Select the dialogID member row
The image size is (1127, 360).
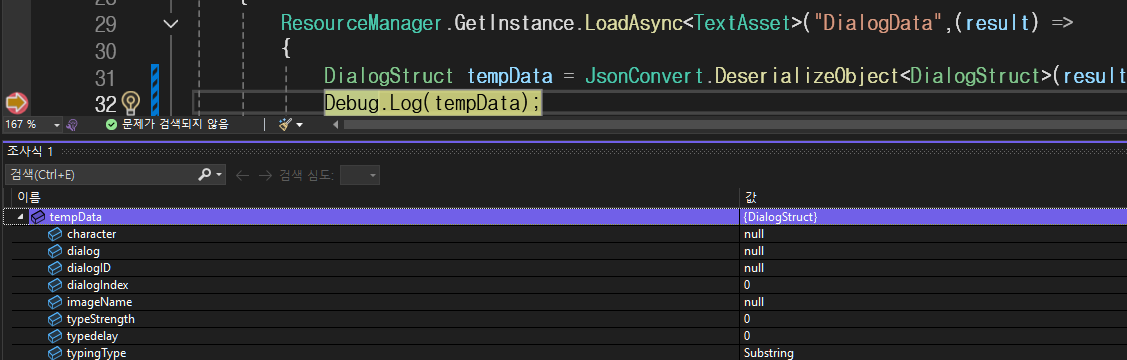pos(564,268)
